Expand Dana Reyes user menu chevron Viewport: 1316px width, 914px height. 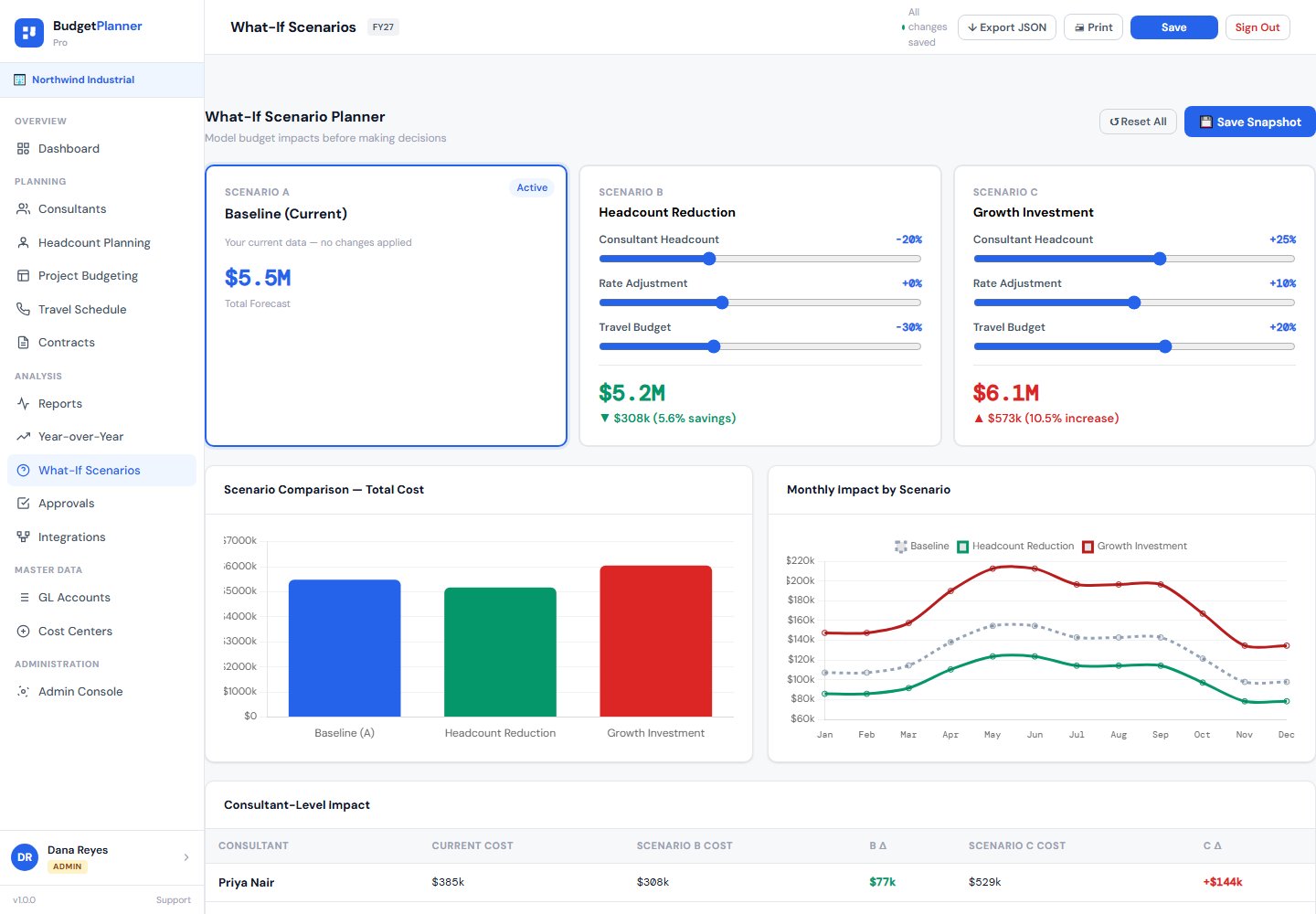coord(186,857)
